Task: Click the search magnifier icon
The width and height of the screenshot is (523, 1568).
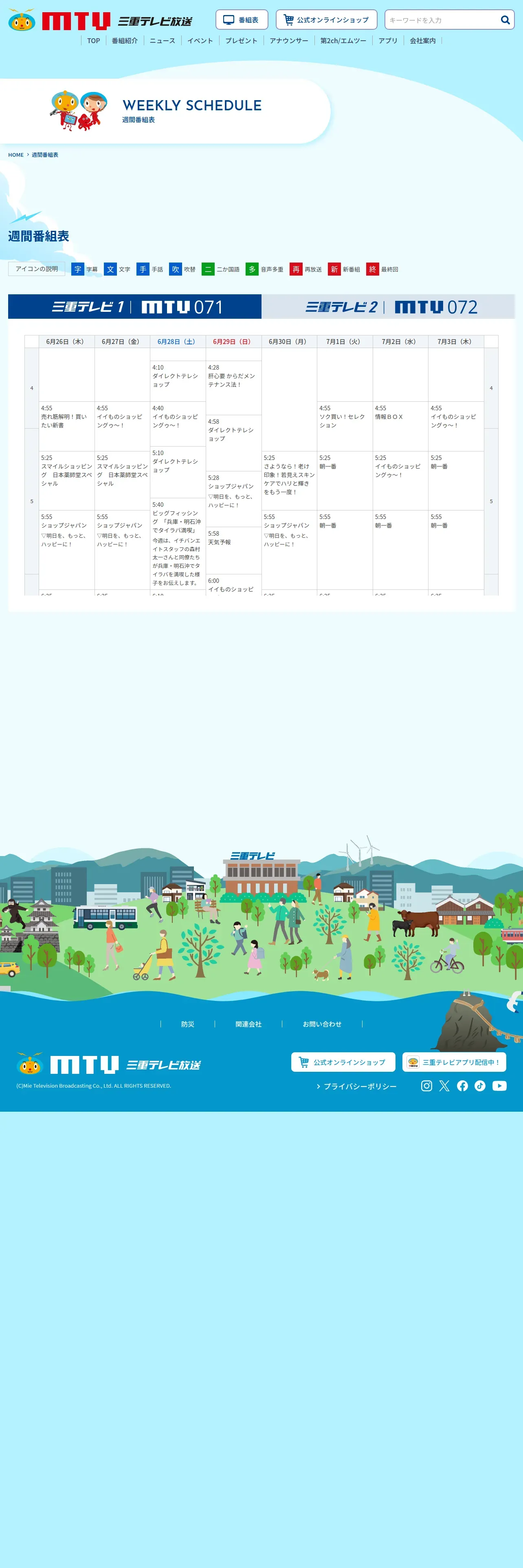Action: [x=505, y=20]
